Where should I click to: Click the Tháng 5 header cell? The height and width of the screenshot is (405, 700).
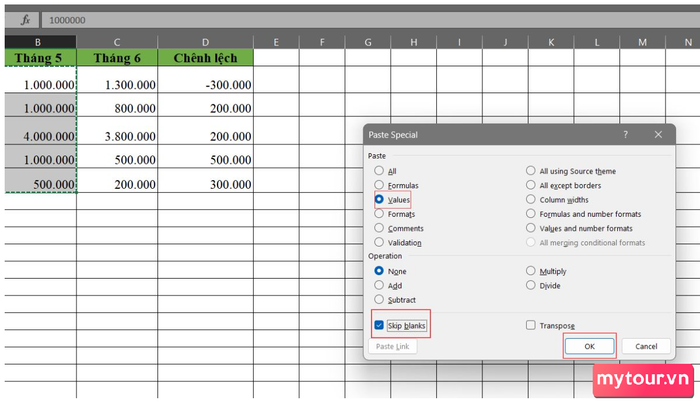(x=40, y=58)
